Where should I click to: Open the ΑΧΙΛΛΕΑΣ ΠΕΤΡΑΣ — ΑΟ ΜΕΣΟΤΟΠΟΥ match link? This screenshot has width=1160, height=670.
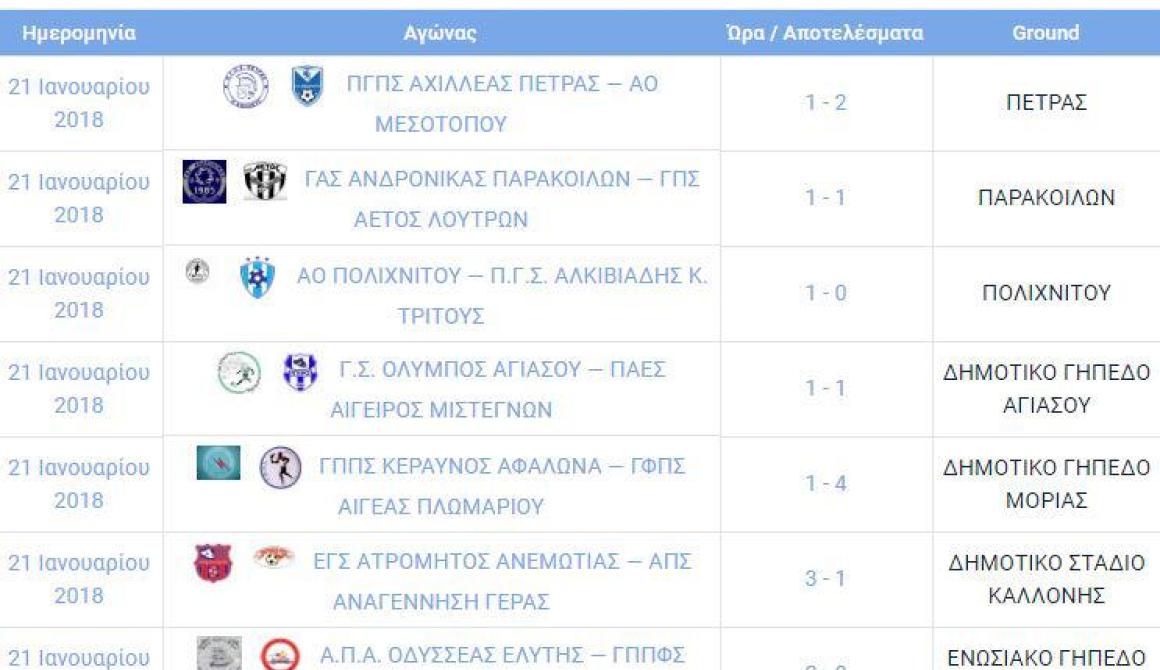502,104
